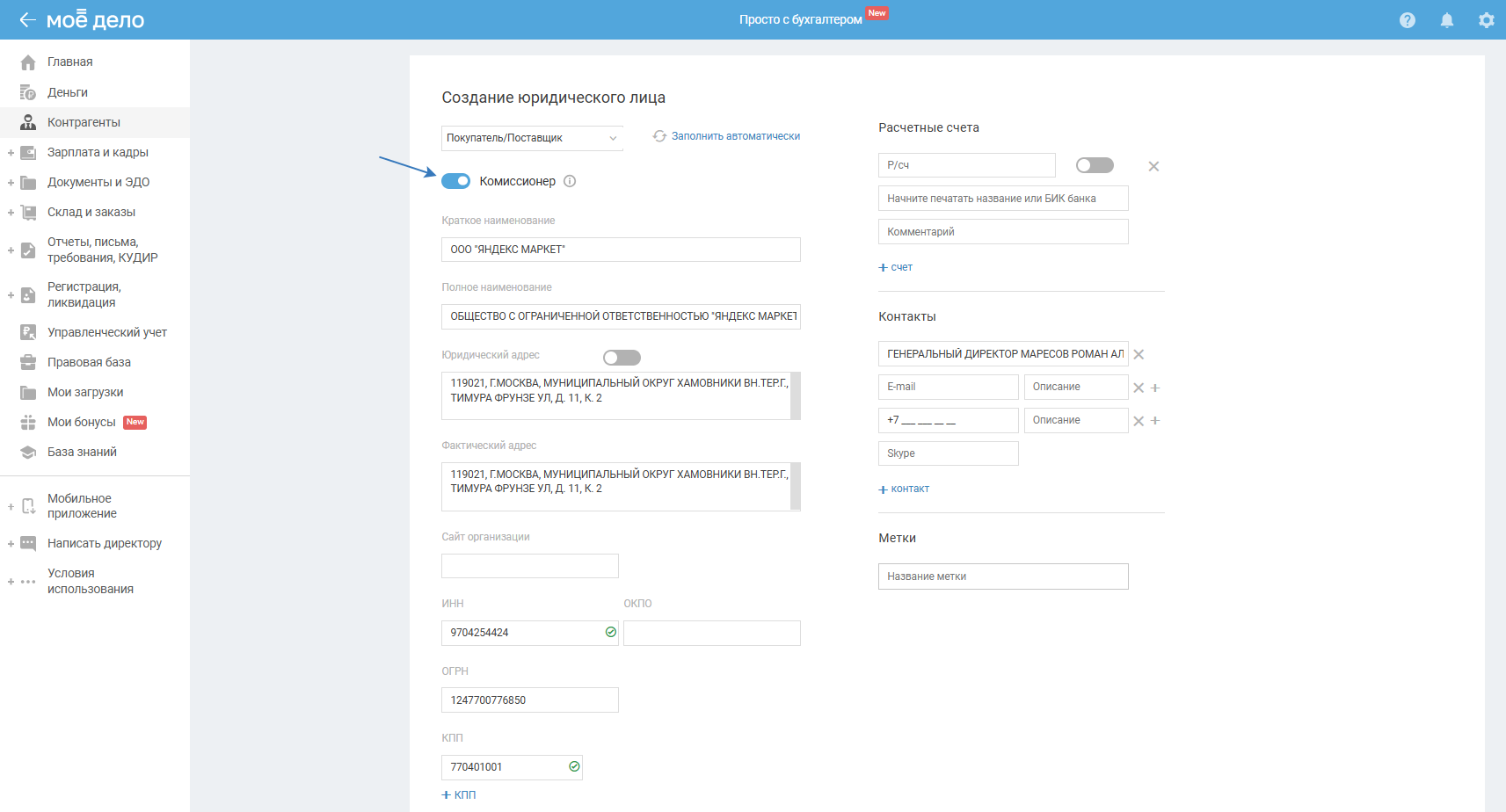Image resolution: width=1506 pixels, height=812 pixels.
Task: Expand the Зарплата и кадры section
Action: click(11, 153)
